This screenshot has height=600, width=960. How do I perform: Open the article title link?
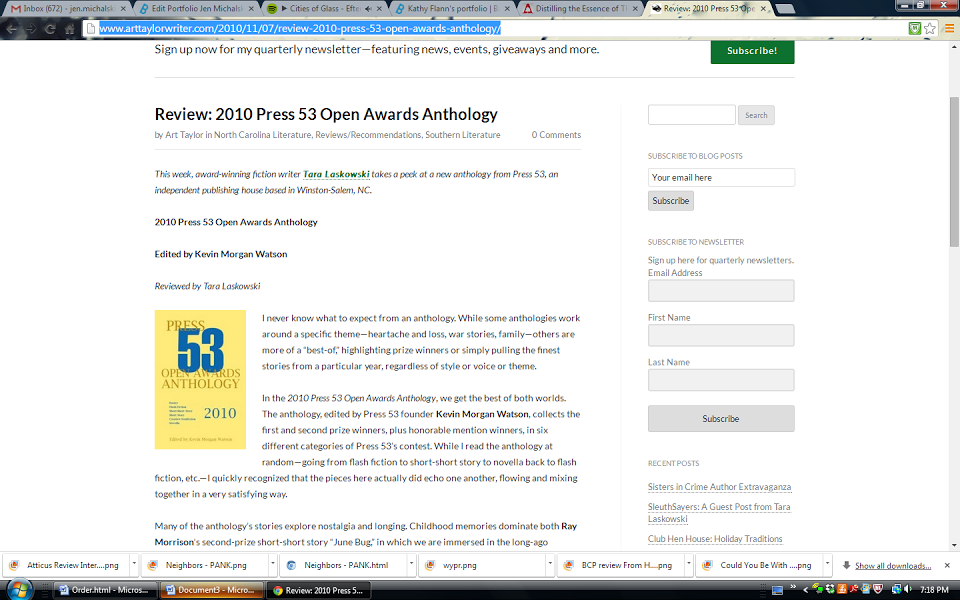tap(326, 114)
